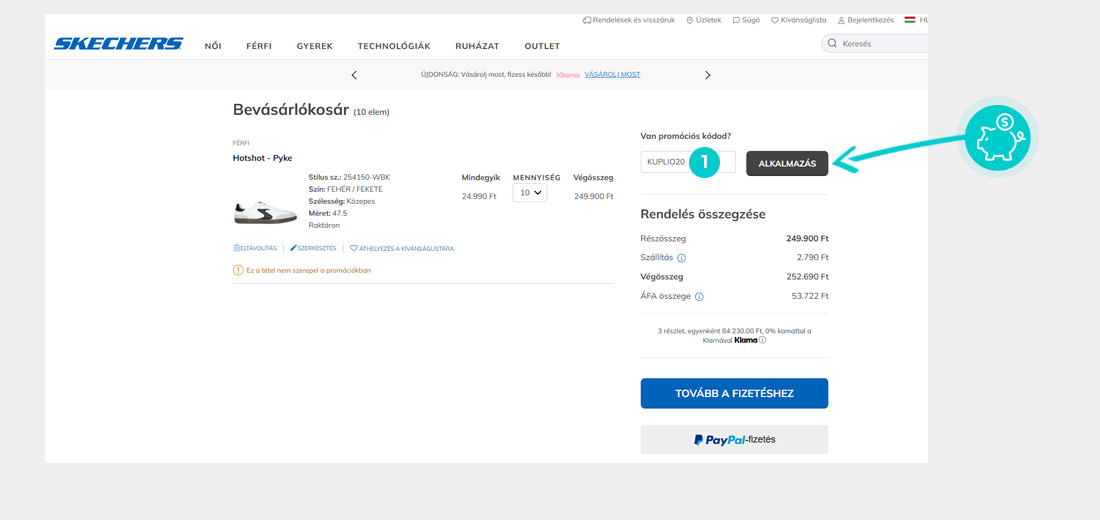1100x520 pixels.
Task: Pay with the PayPal button
Action: [734, 439]
